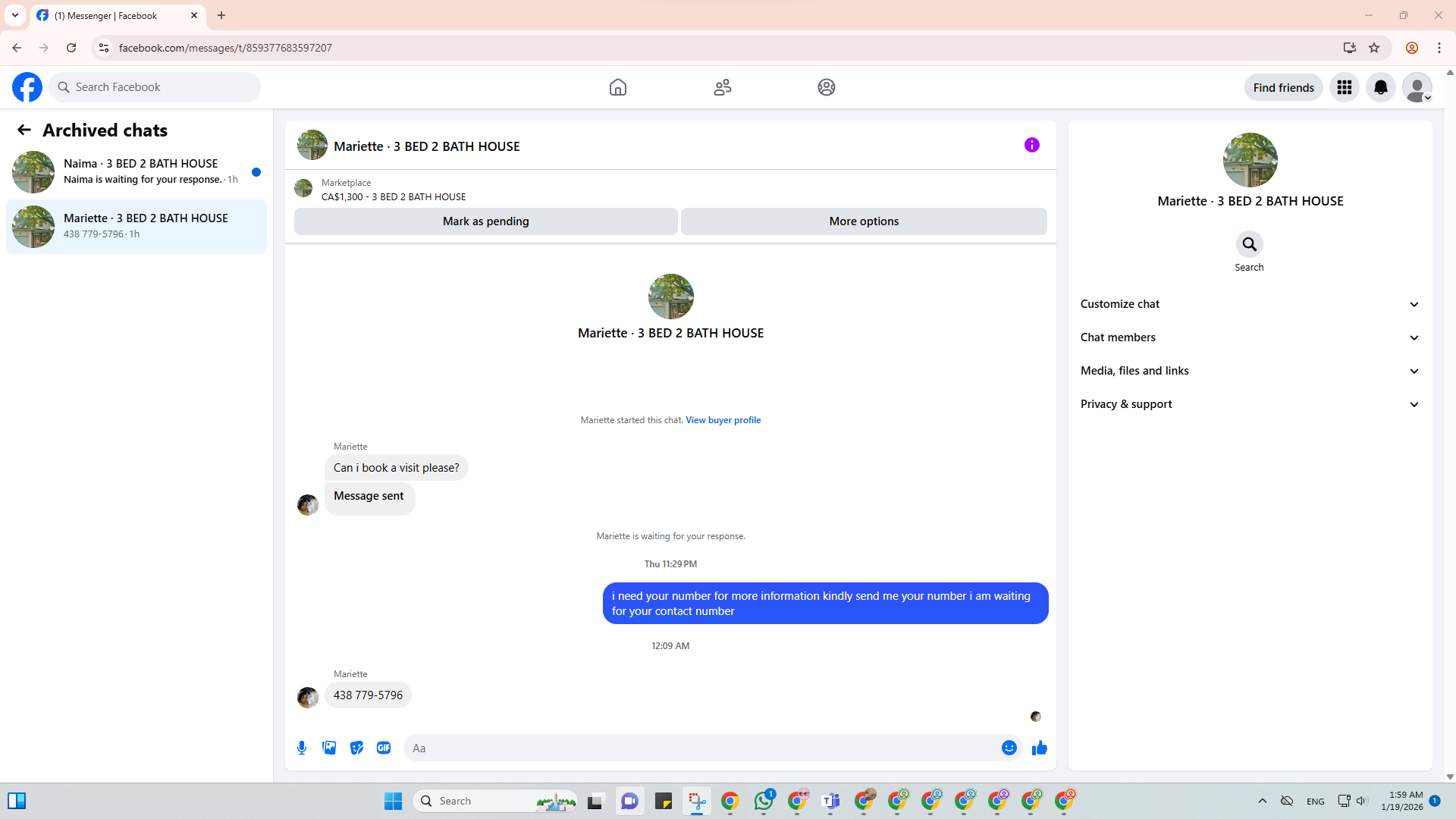Select the Messenger | Facebook browser tab
This screenshot has width=1456, height=819.
click(118, 15)
